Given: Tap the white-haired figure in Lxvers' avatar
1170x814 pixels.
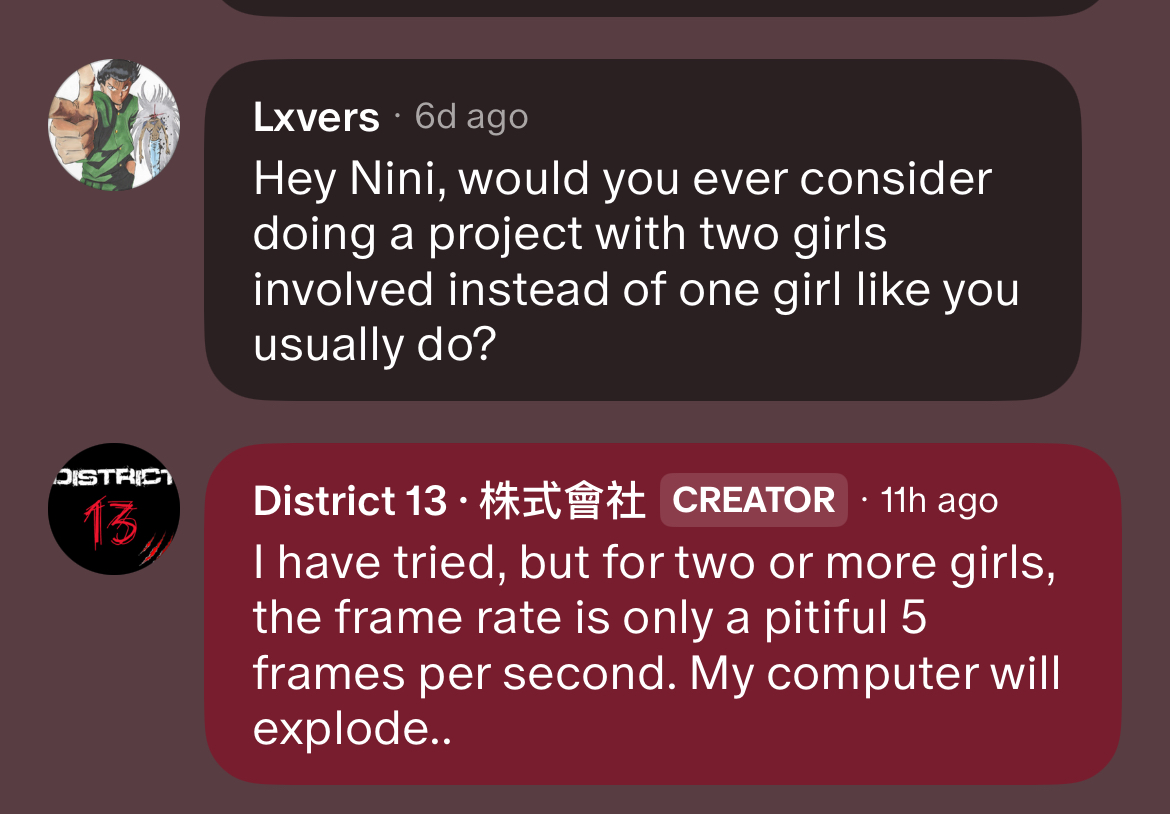Looking at the screenshot, I should pyautogui.click(x=153, y=125).
